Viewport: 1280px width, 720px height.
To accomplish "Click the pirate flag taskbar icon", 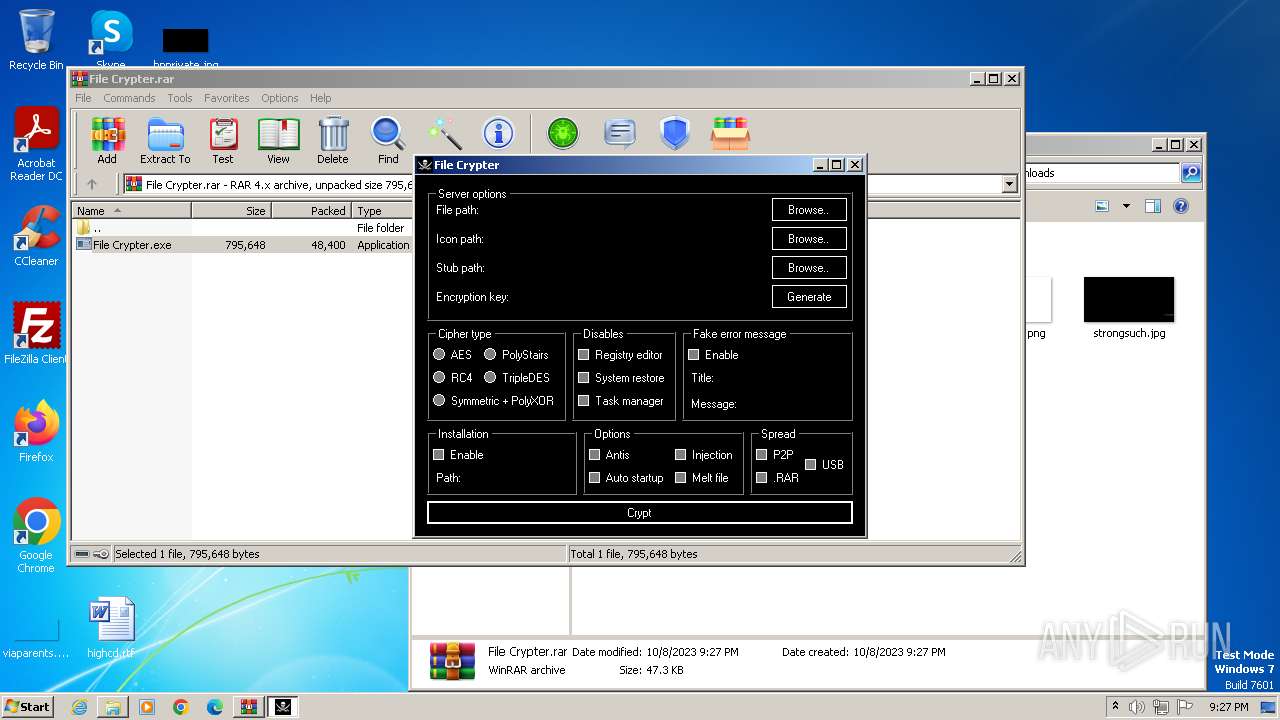I will tap(283, 707).
